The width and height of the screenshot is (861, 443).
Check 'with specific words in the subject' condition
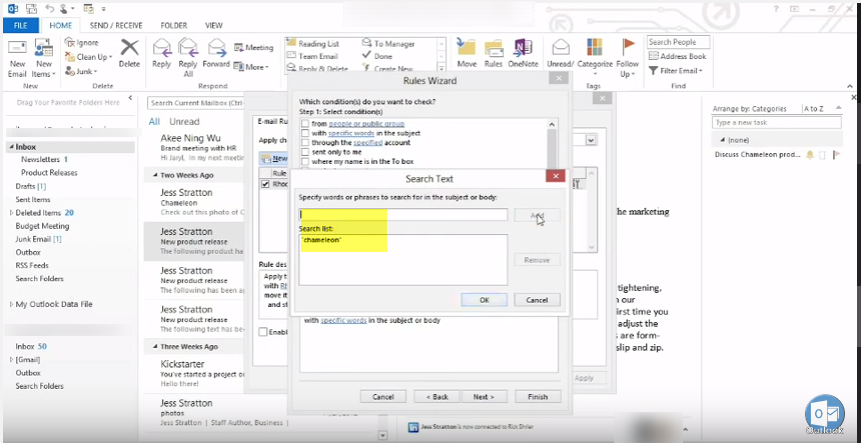pyautogui.click(x=305, y=133)
